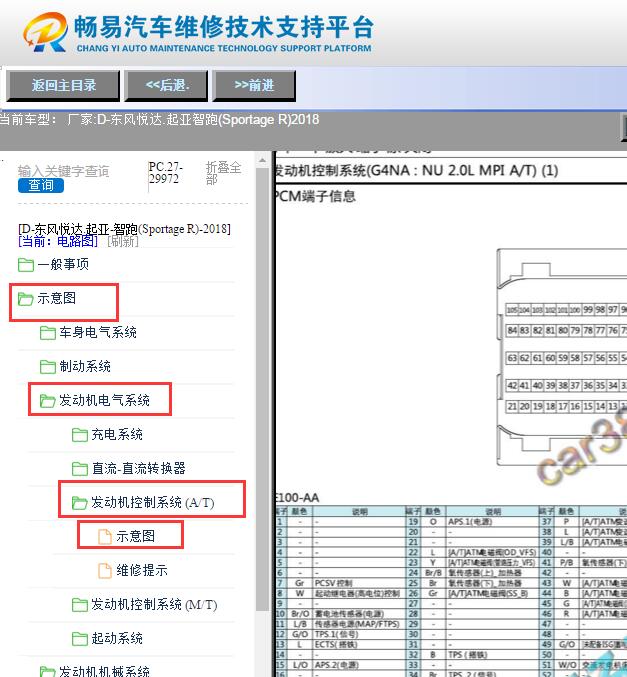The height and width of the screenshot is (677, 627).
Task: Open the 示意图 document leaf label
Action: point(136,537)
